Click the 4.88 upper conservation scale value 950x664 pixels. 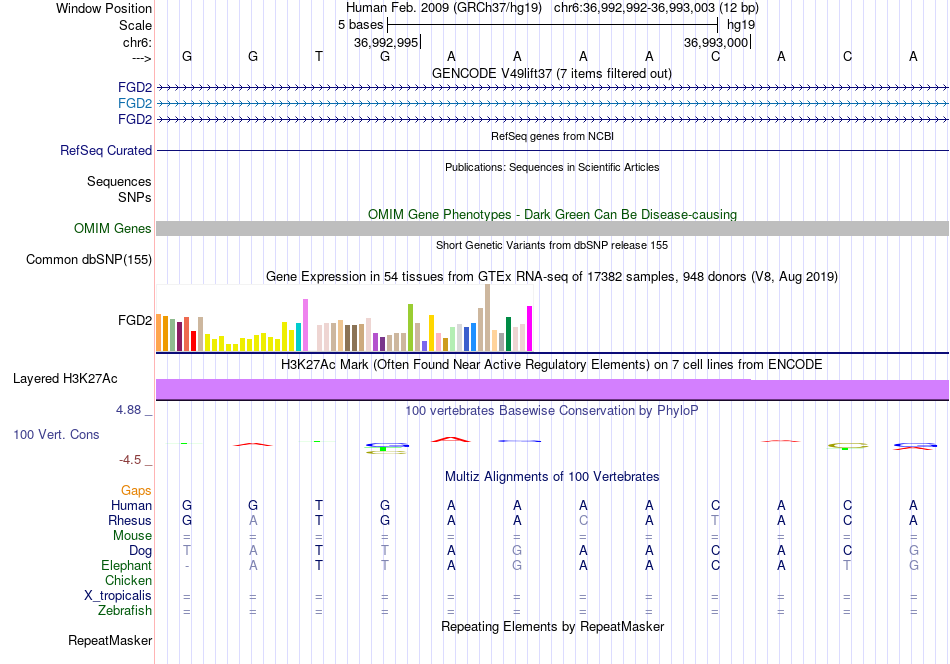click(x=128, y=410)
